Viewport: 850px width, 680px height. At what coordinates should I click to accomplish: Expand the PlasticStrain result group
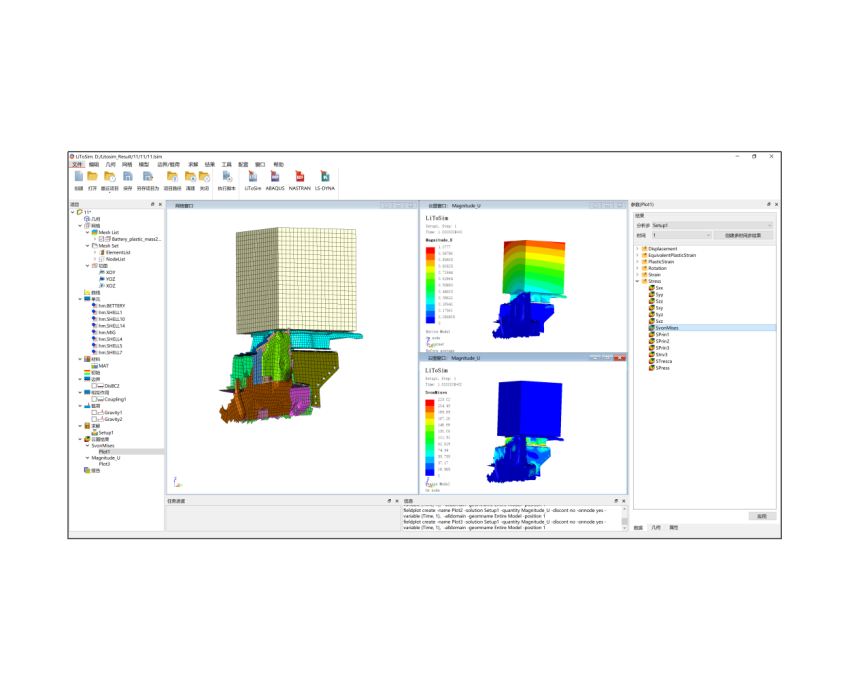(638, 261)
